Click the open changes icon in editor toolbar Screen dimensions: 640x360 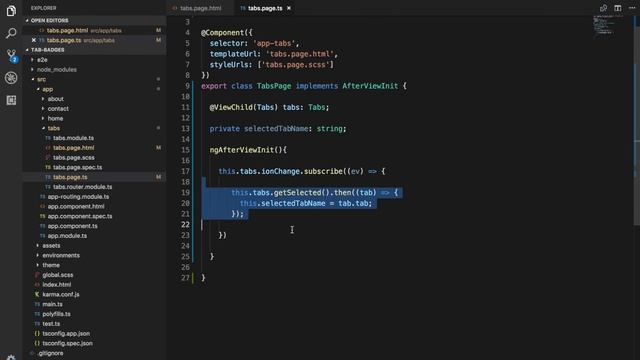coord(603,8)
